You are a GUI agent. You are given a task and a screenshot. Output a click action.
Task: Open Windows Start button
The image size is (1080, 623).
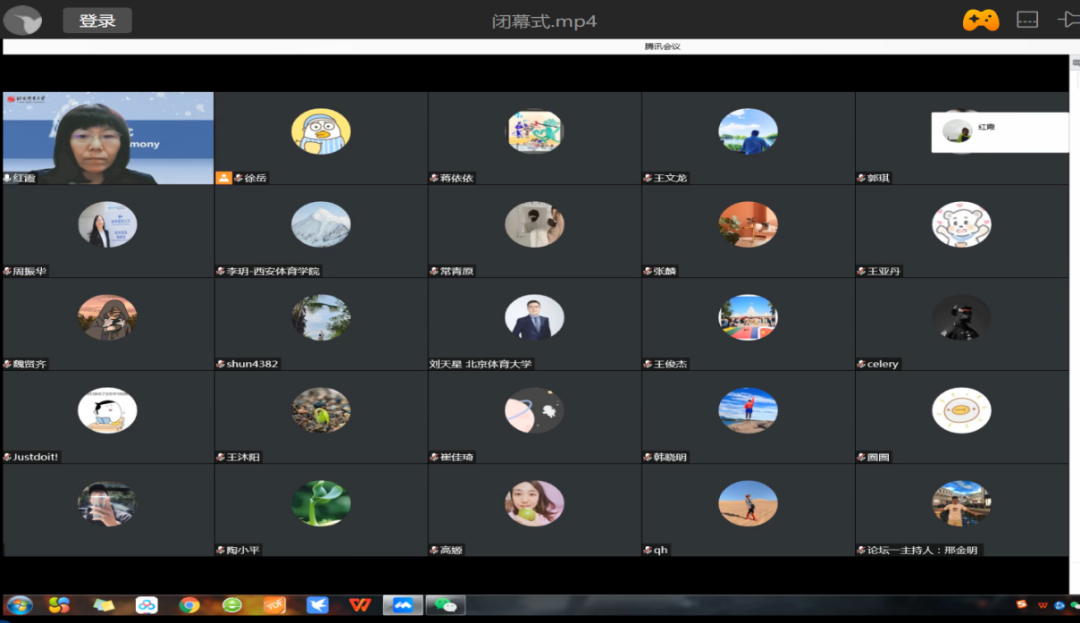click(x=19, y=605)
